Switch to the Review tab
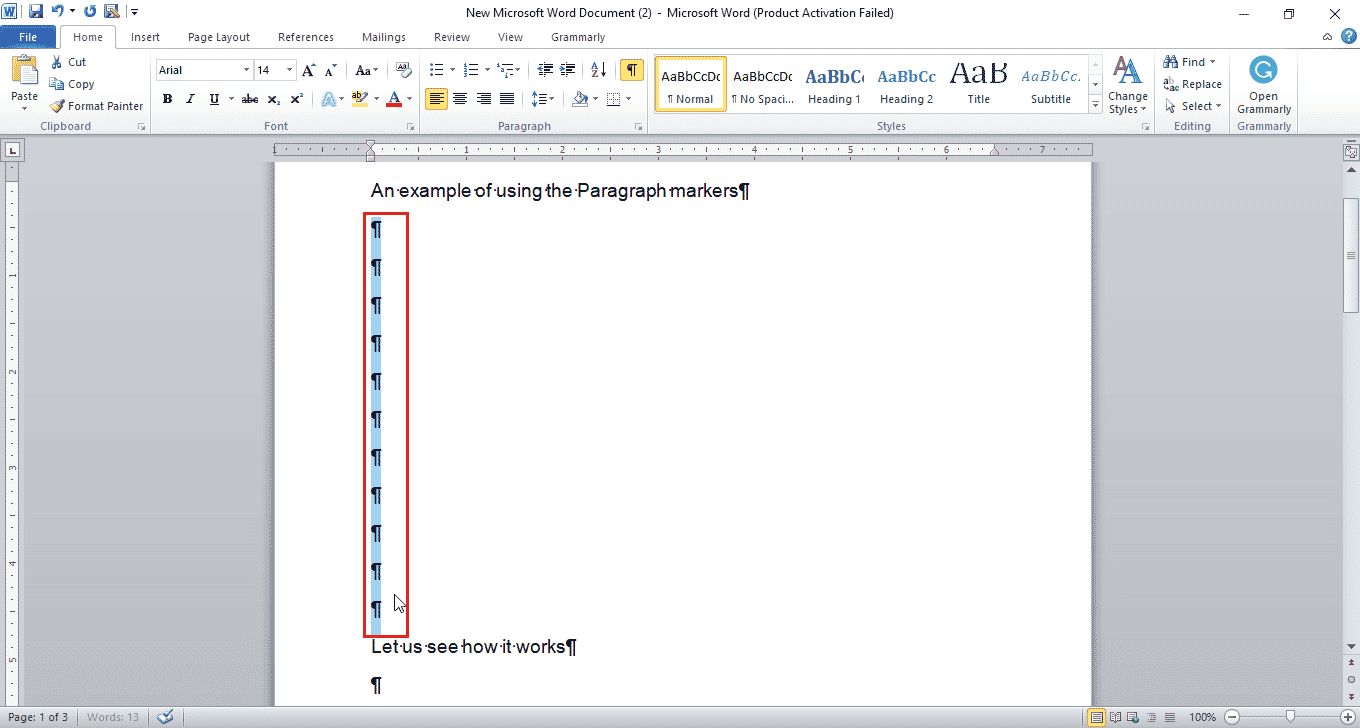This screenshot has height=728, width=1360. coord(452,37)
